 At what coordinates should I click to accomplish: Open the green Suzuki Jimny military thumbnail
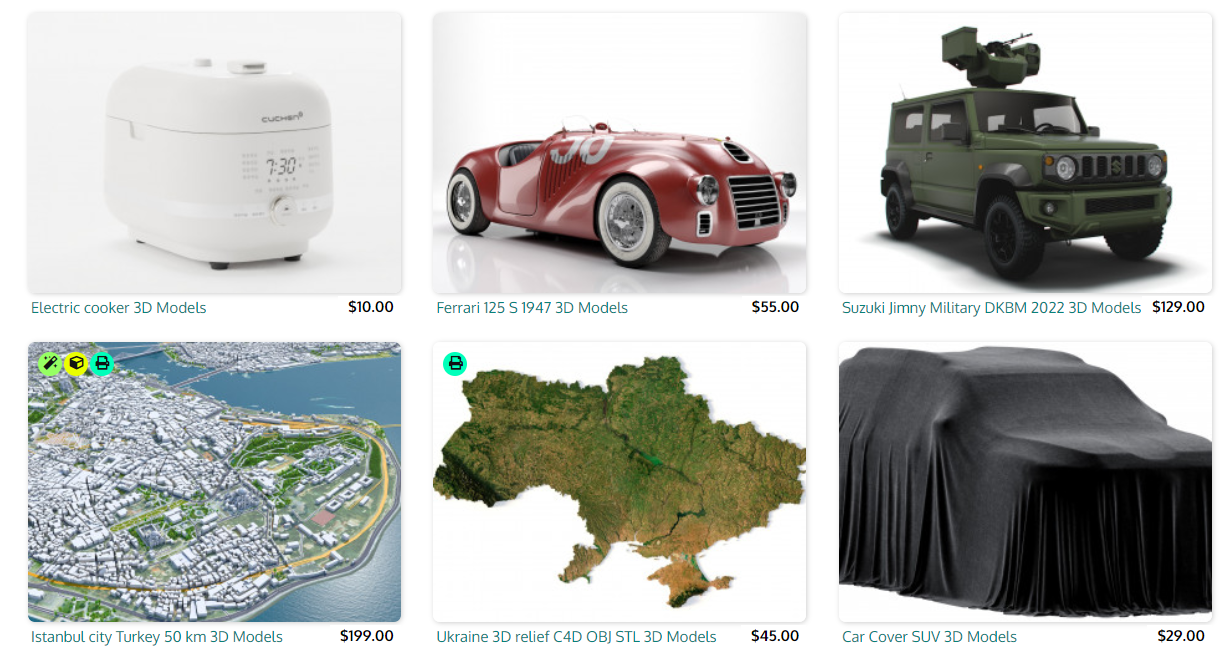1025,153
